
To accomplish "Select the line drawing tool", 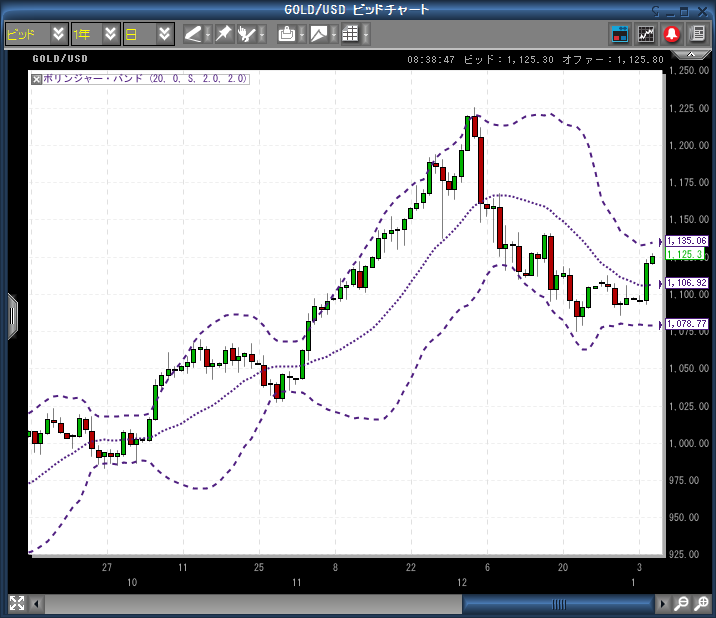I will 193,34.
